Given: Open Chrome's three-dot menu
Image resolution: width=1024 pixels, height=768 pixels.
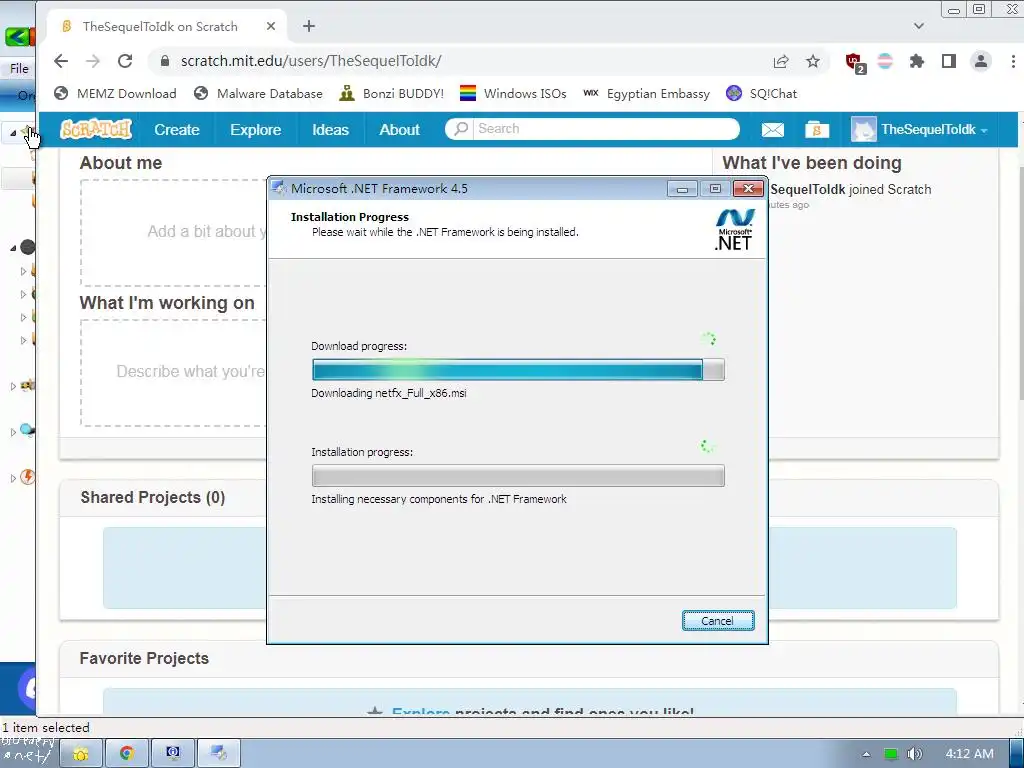Looking at the screenshot, I should click(1013, 61).
